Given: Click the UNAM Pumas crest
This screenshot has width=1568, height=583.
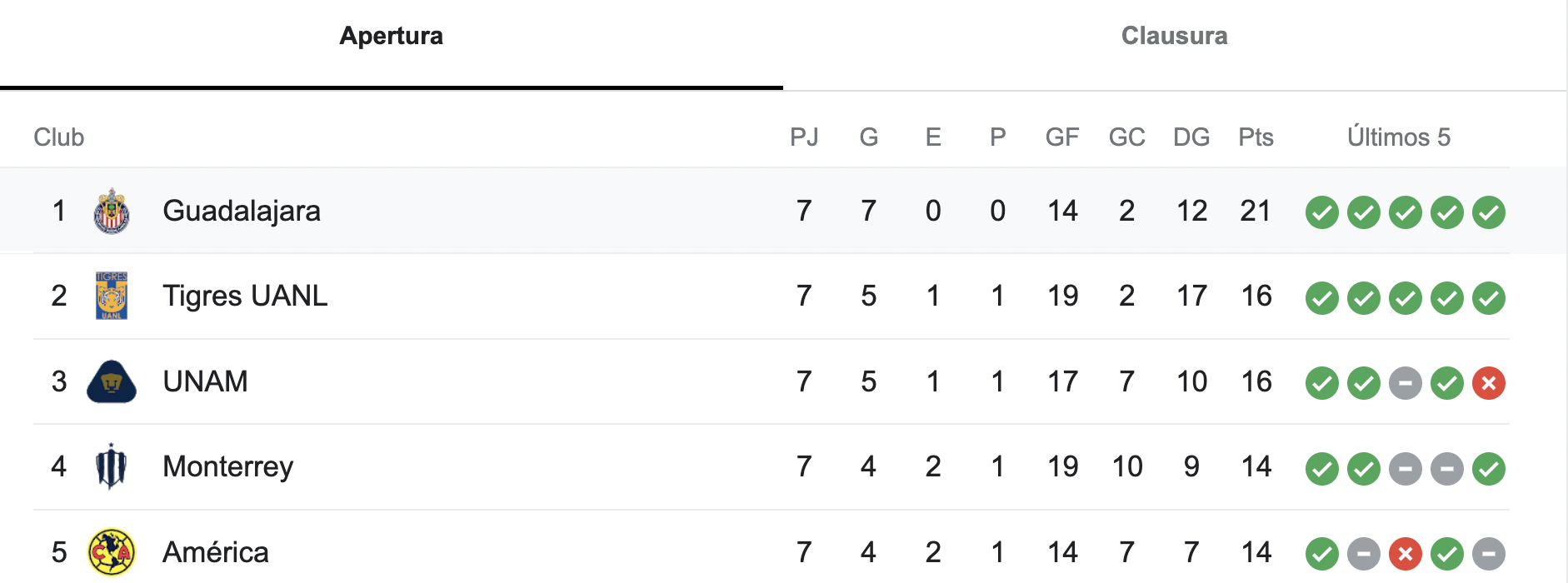Looking at the screenshot, I should (x=112, y=382).
